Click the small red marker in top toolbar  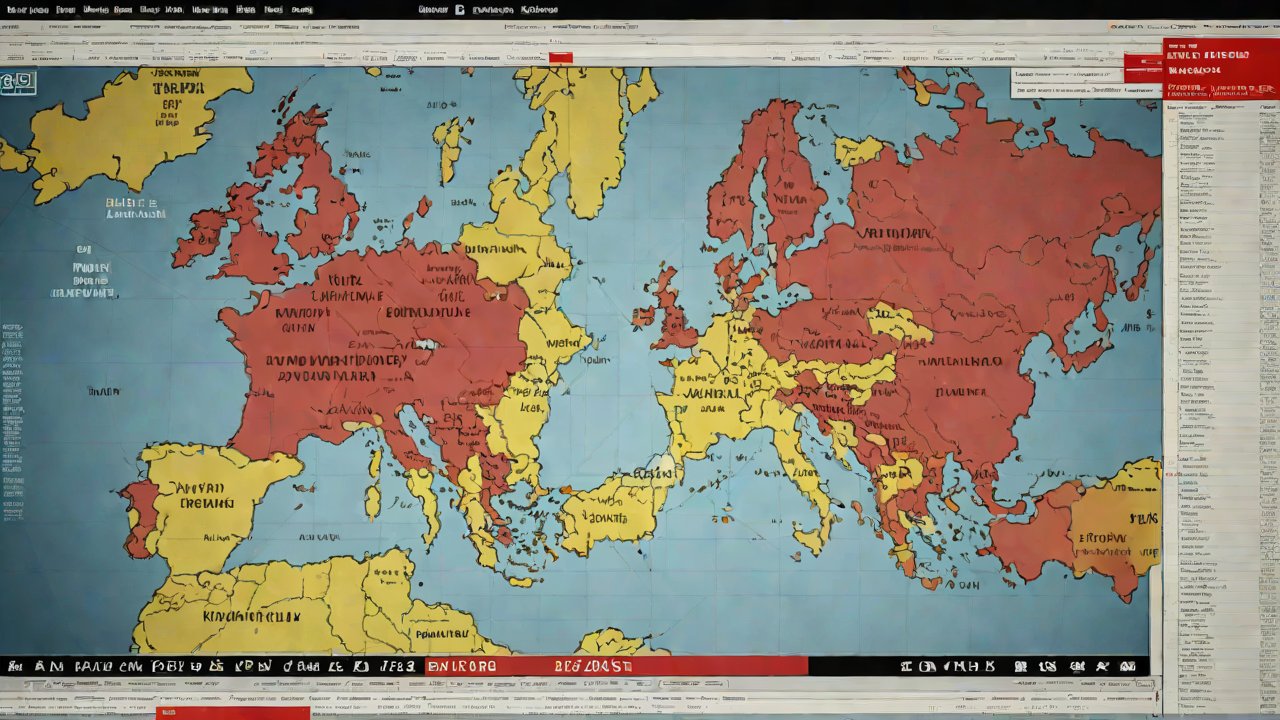560,57
